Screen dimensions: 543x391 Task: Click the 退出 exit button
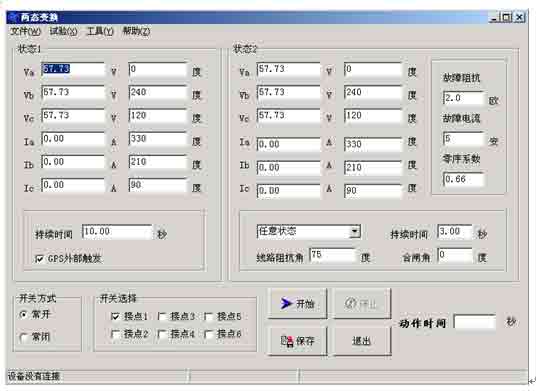coord(362,341)
